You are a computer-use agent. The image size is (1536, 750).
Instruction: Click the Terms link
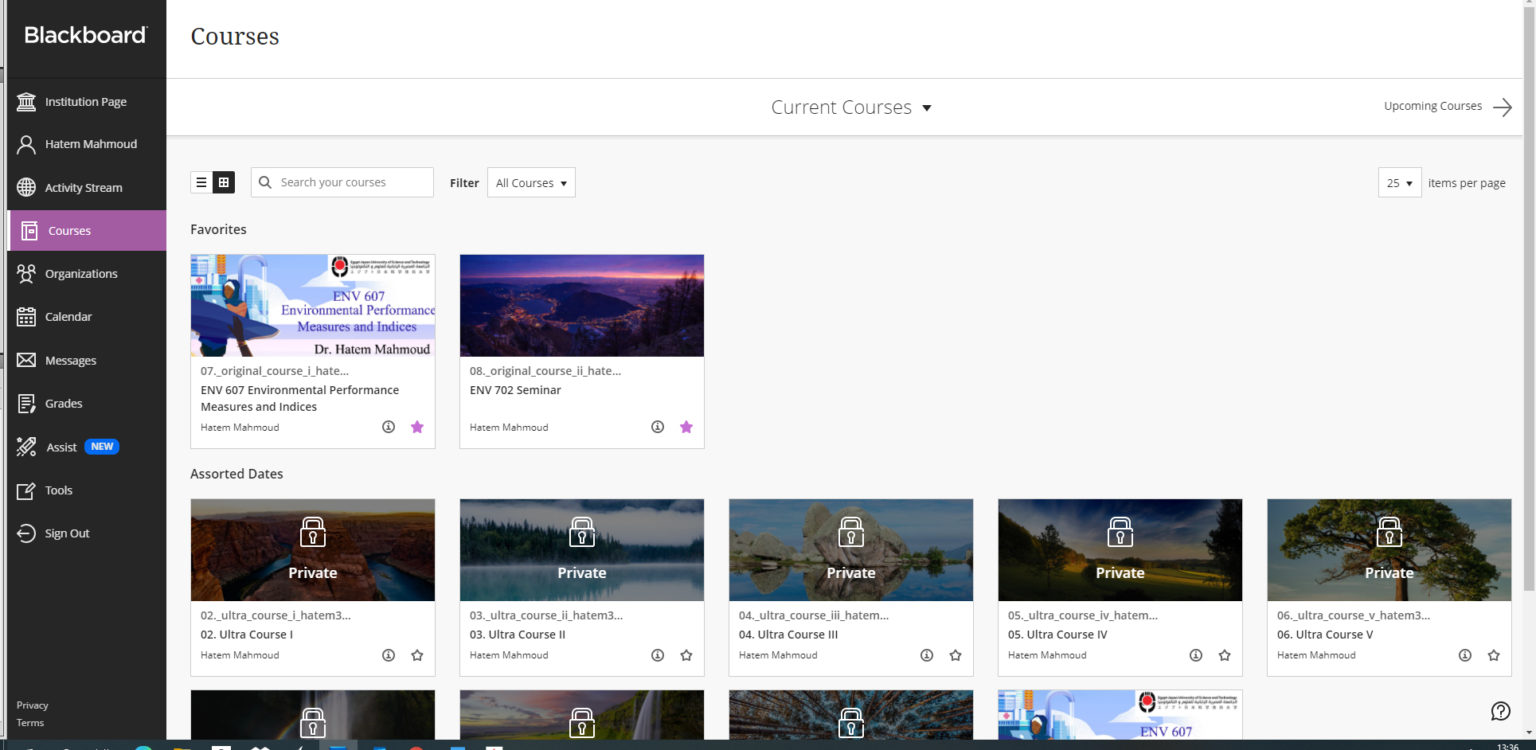pyautogui.click(x=30, y=723)
